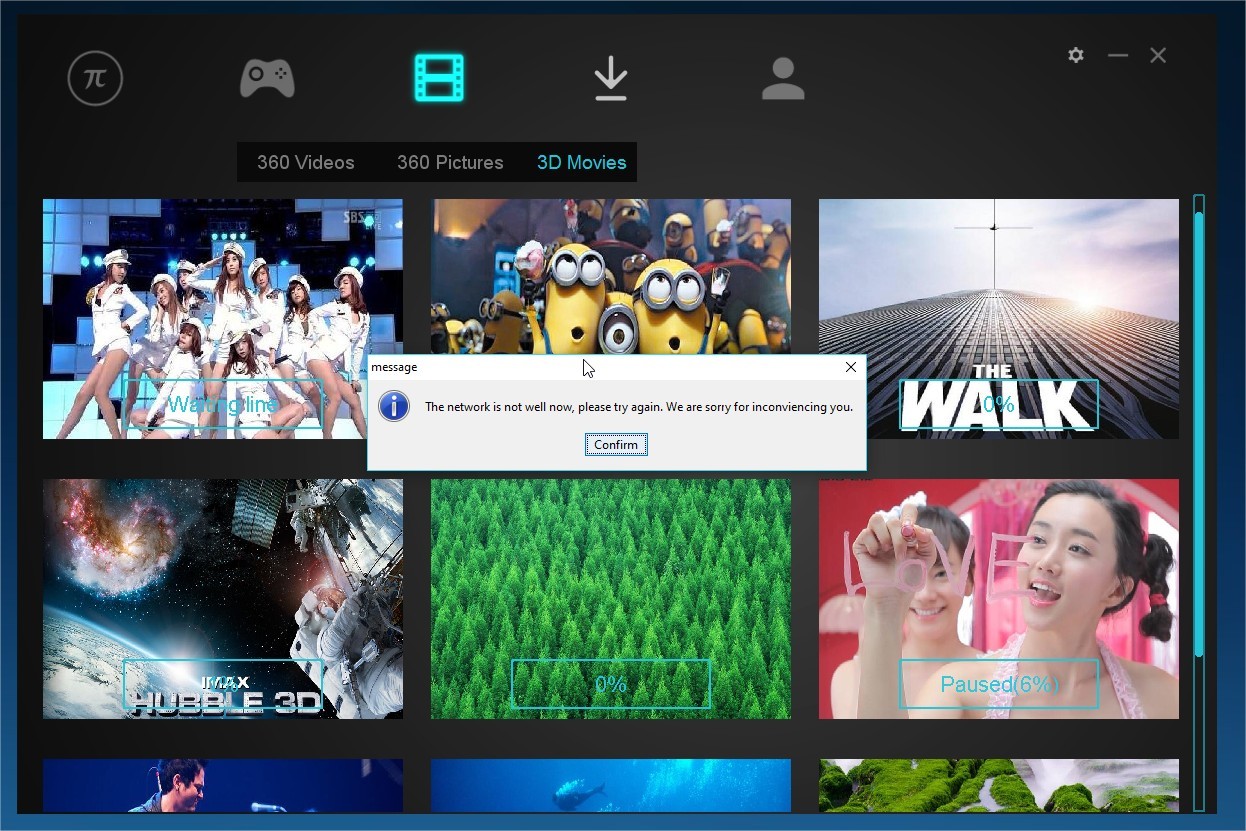
Task: Open the downloads arrow icon
Action: tap(611, 78)
